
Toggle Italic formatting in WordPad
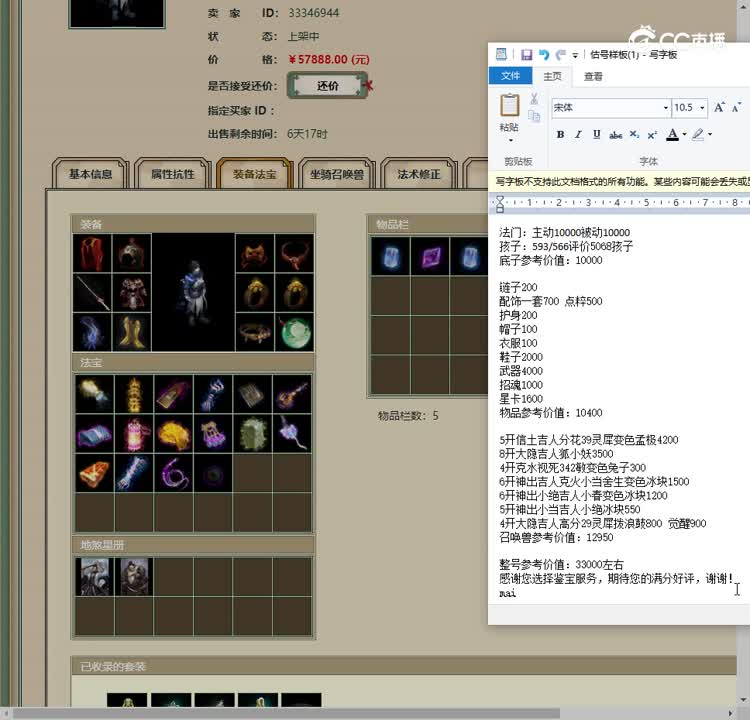[578, 135]
